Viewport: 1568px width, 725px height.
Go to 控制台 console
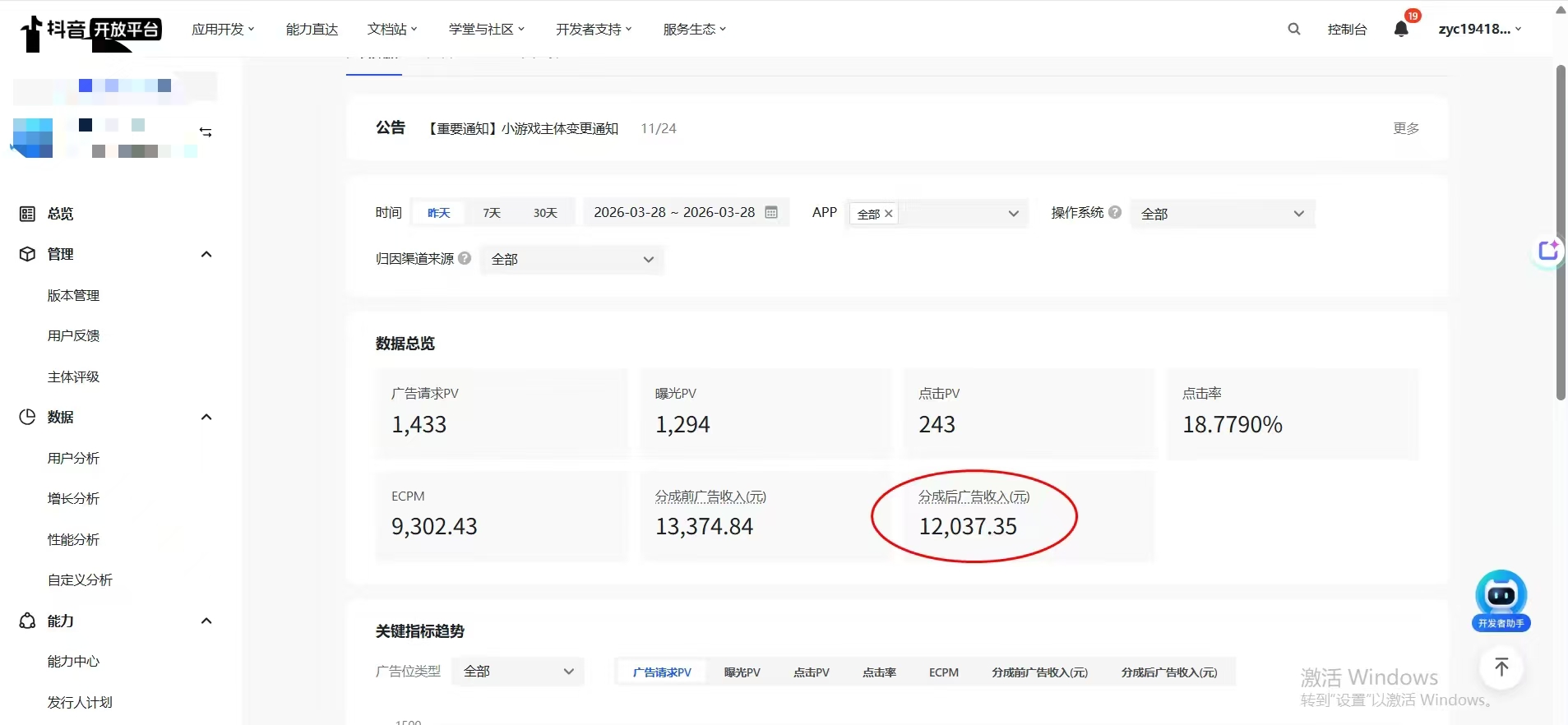pyautogui.click(x=1347, y=29)
